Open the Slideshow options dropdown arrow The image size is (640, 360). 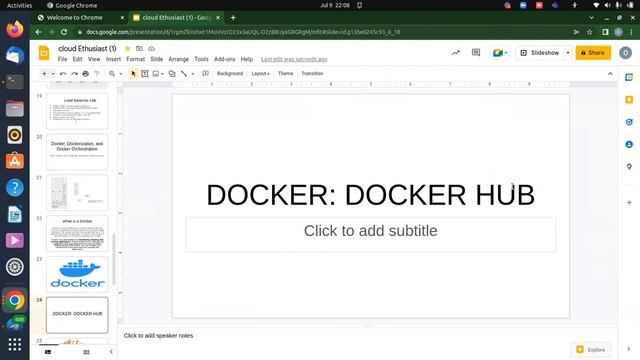[568, 53]
